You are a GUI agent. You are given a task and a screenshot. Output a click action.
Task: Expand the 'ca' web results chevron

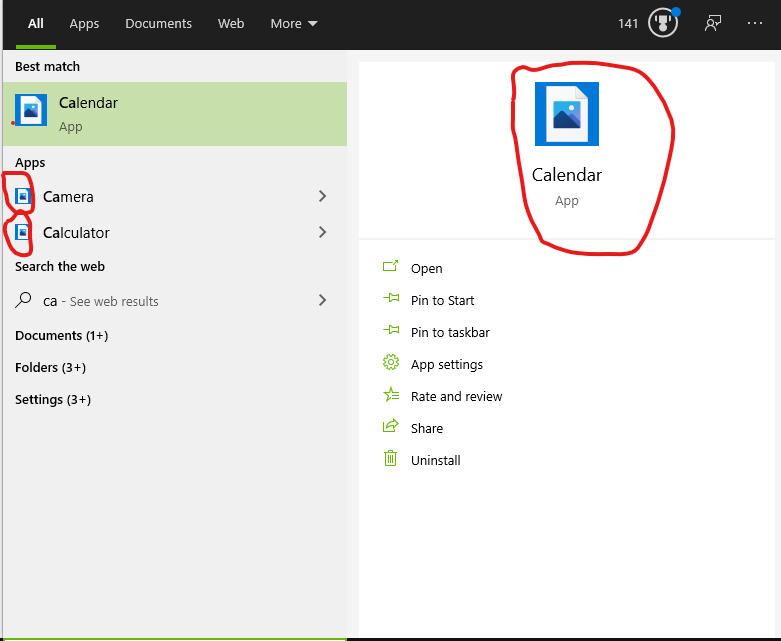pyautogui.click(x=322, y=300)
